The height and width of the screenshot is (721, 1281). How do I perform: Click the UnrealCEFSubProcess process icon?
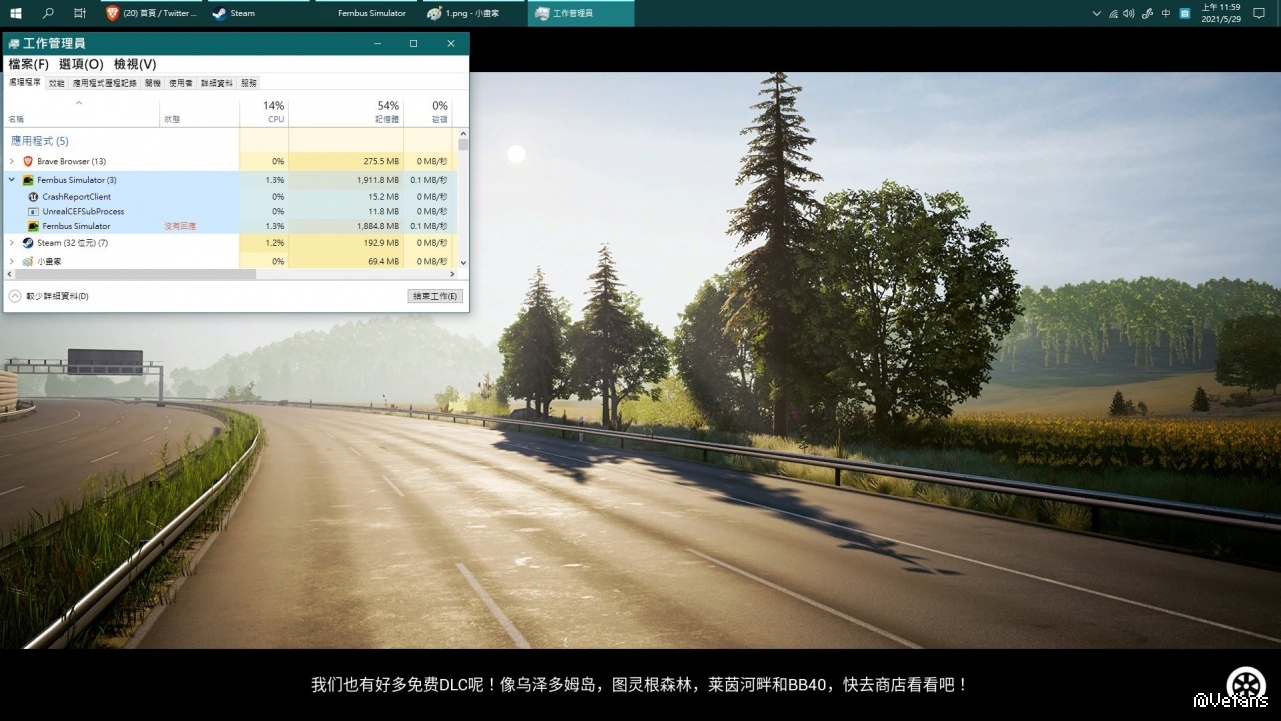pos(33,212)
